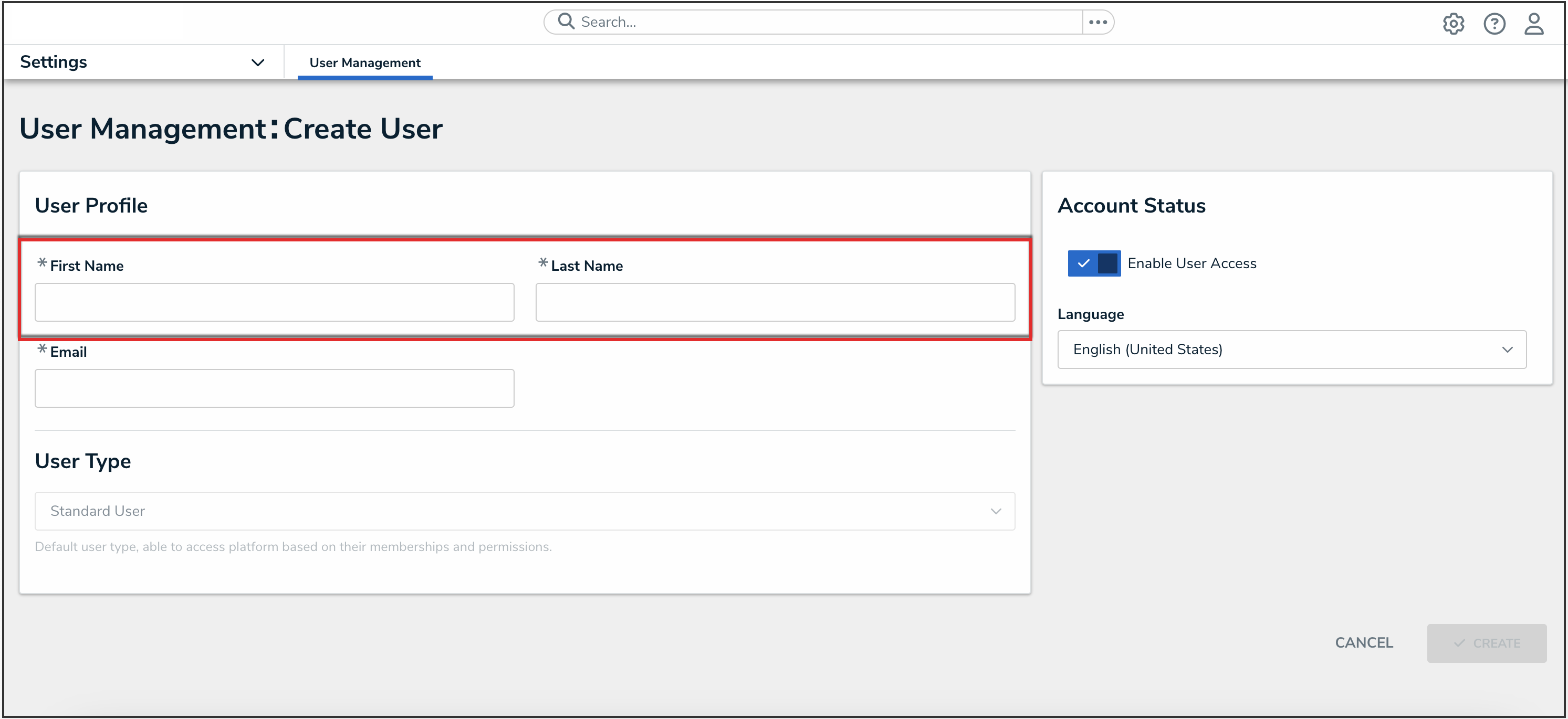
Task: Click the checkmark on the Create button
Action: tap(1459, 643)
